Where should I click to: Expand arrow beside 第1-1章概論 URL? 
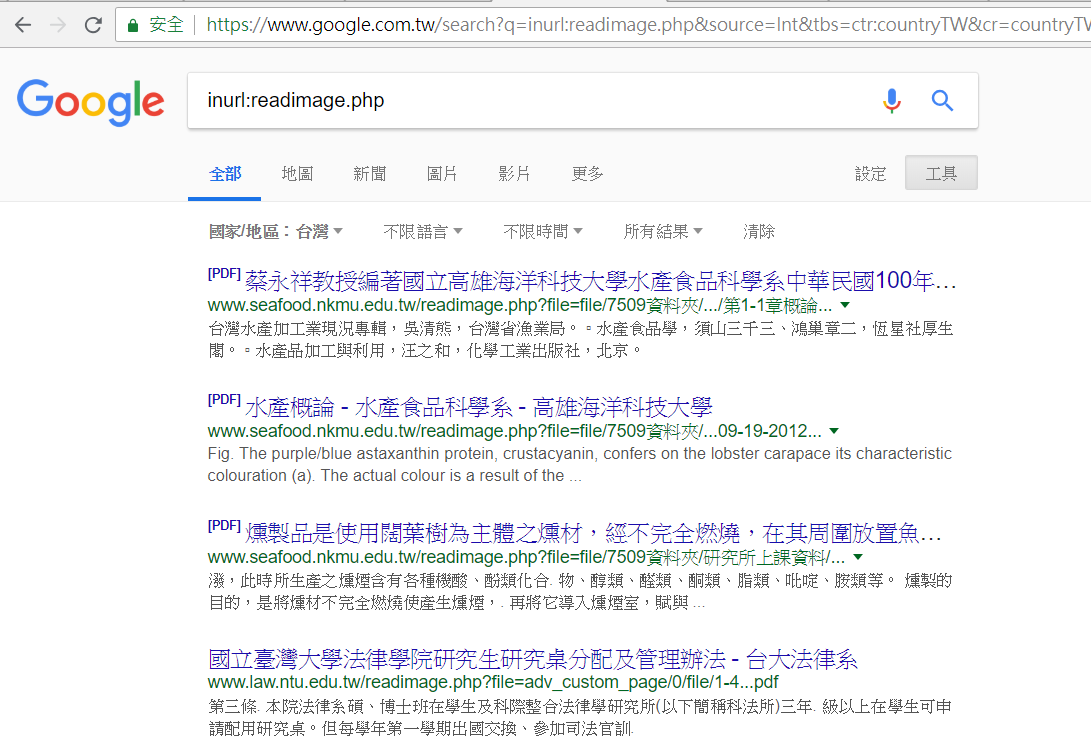pyautogui.click(x=845, y=305)
